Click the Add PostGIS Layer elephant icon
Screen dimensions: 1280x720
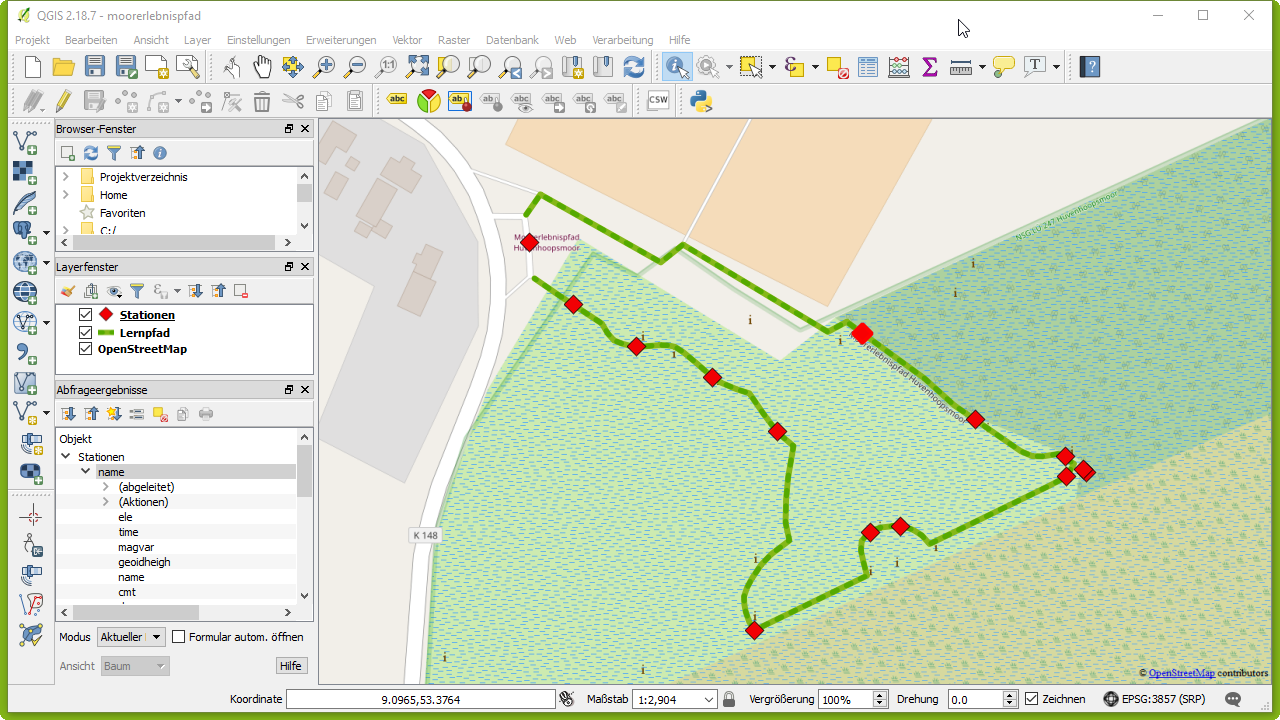[24, 231]
